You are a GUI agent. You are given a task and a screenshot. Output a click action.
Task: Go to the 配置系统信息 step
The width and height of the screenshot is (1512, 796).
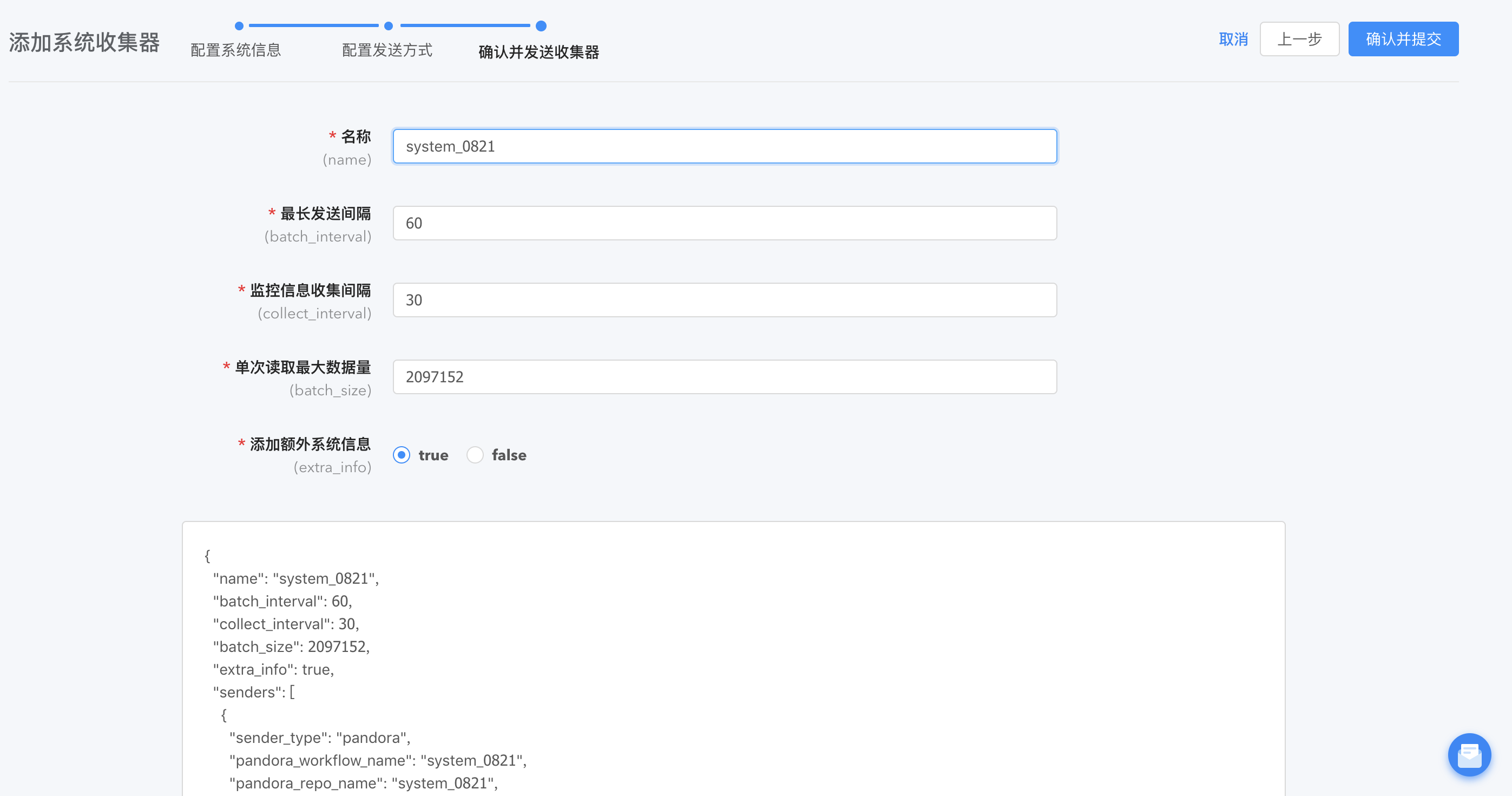click(x=236, y=50)
